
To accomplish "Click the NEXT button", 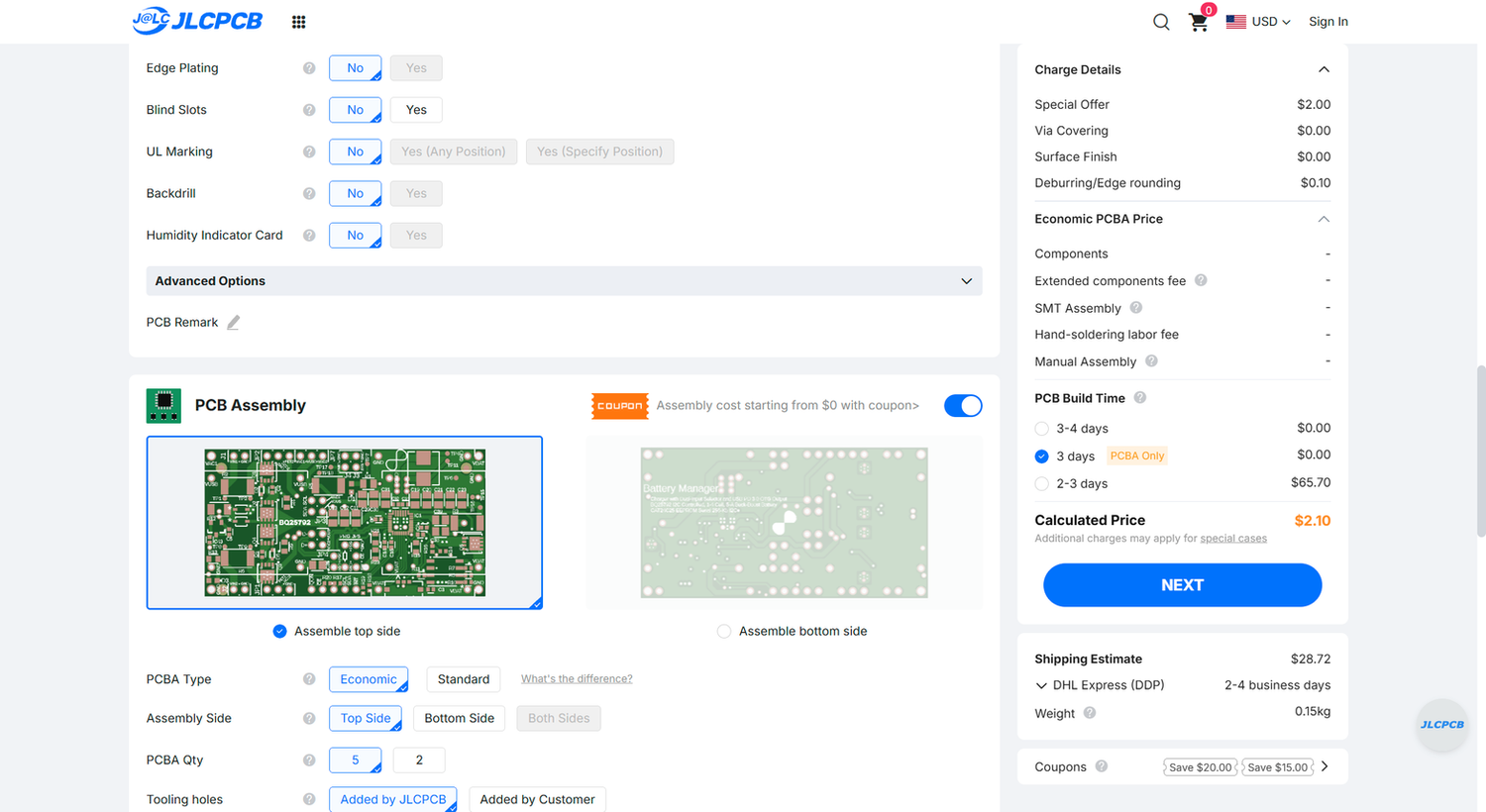I will (x=1182, y=585).
